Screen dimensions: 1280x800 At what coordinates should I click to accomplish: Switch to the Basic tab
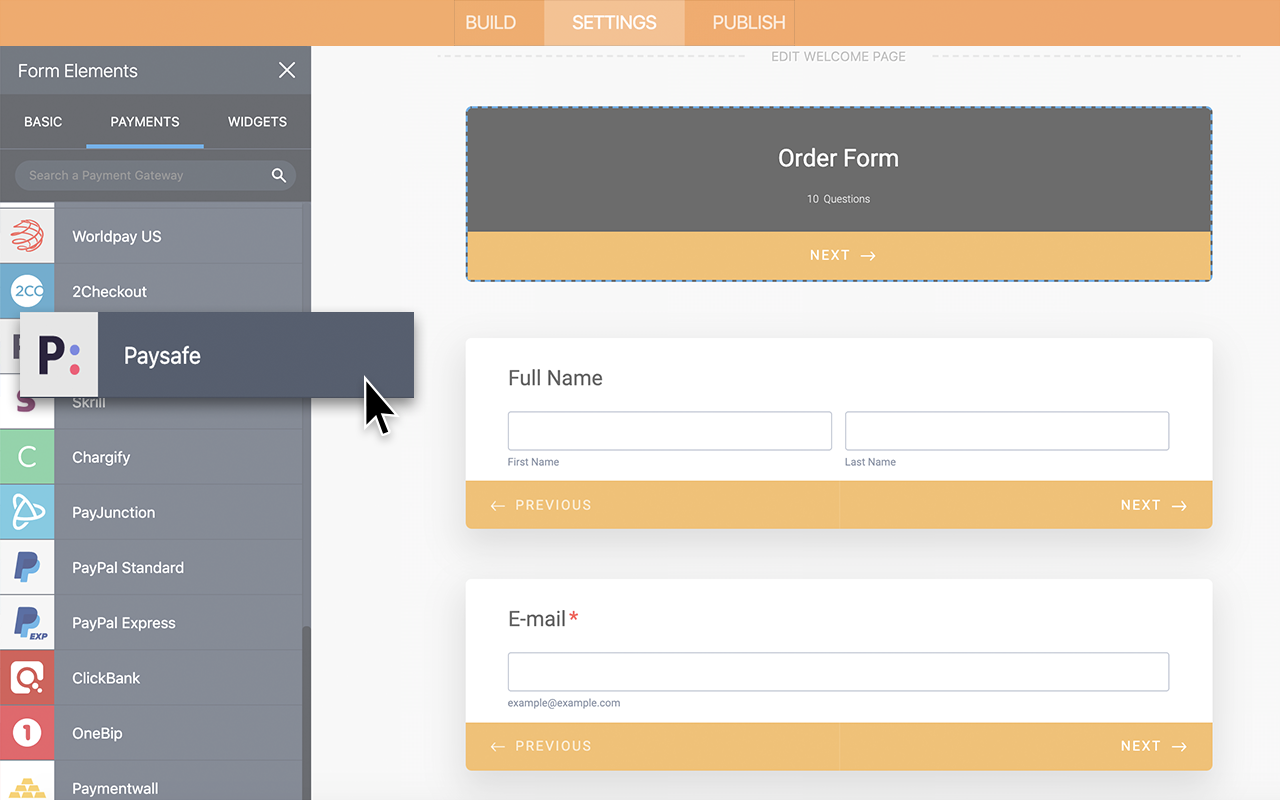(43, 122)
